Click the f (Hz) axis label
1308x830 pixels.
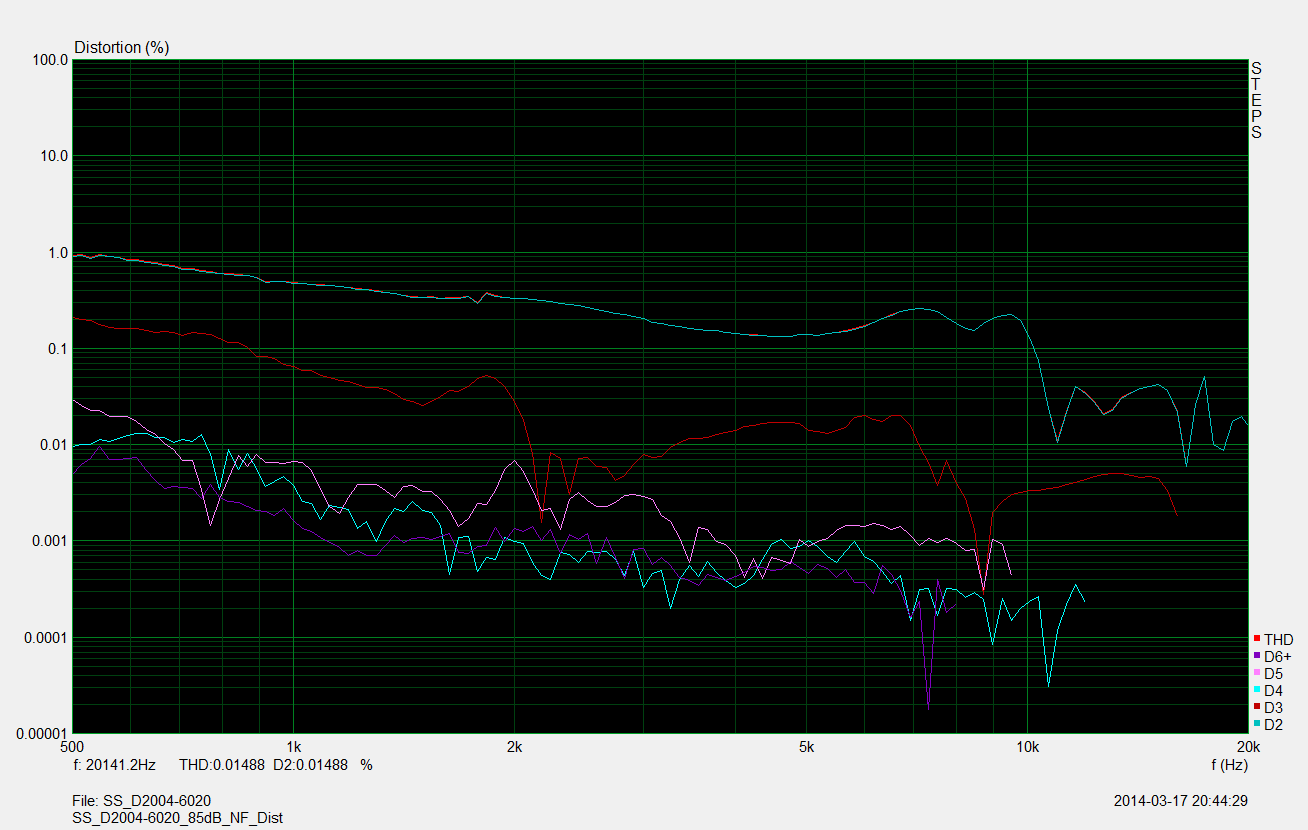pos(1228,765)
